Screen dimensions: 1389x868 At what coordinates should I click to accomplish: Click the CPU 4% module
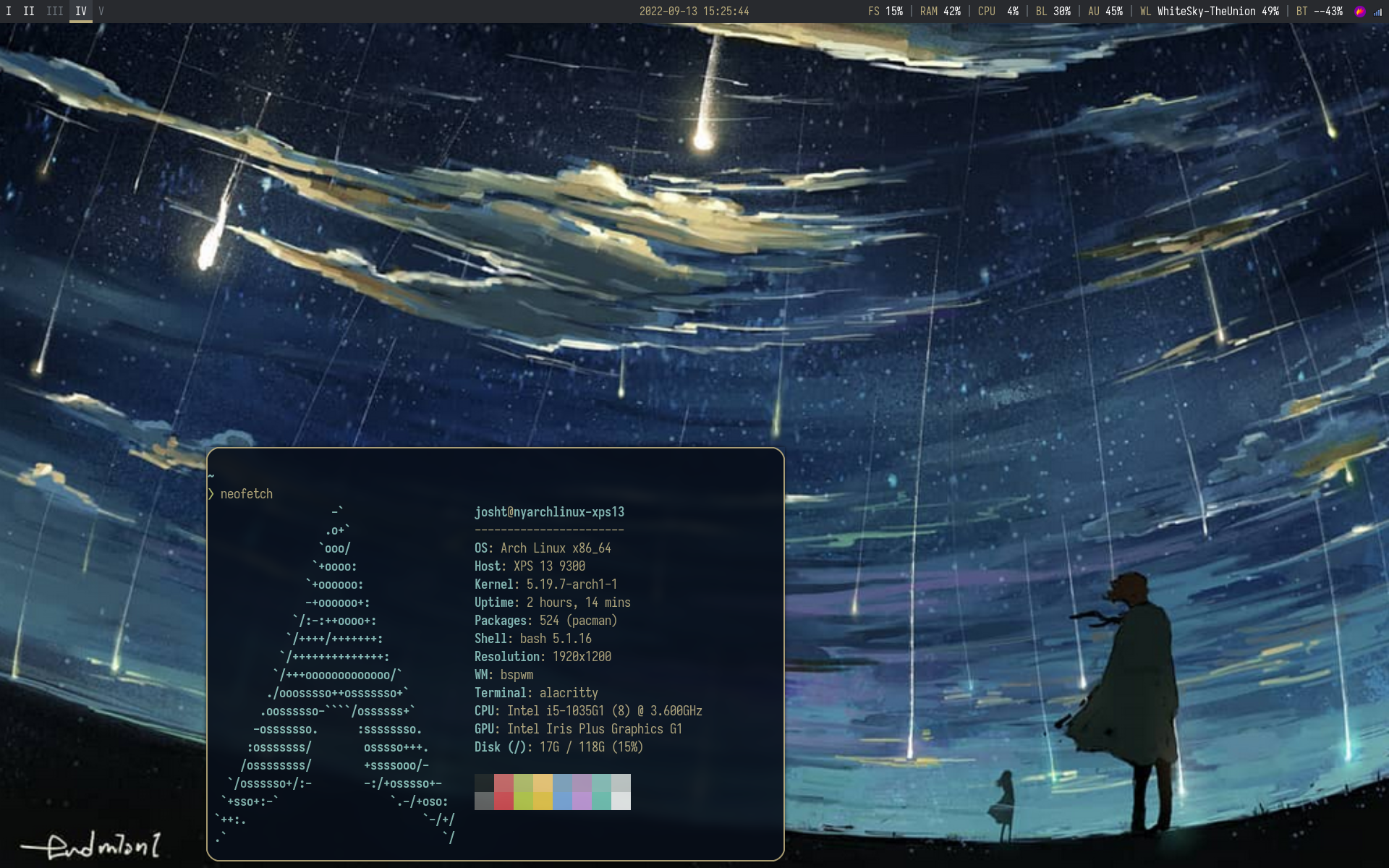pos(998,12)
